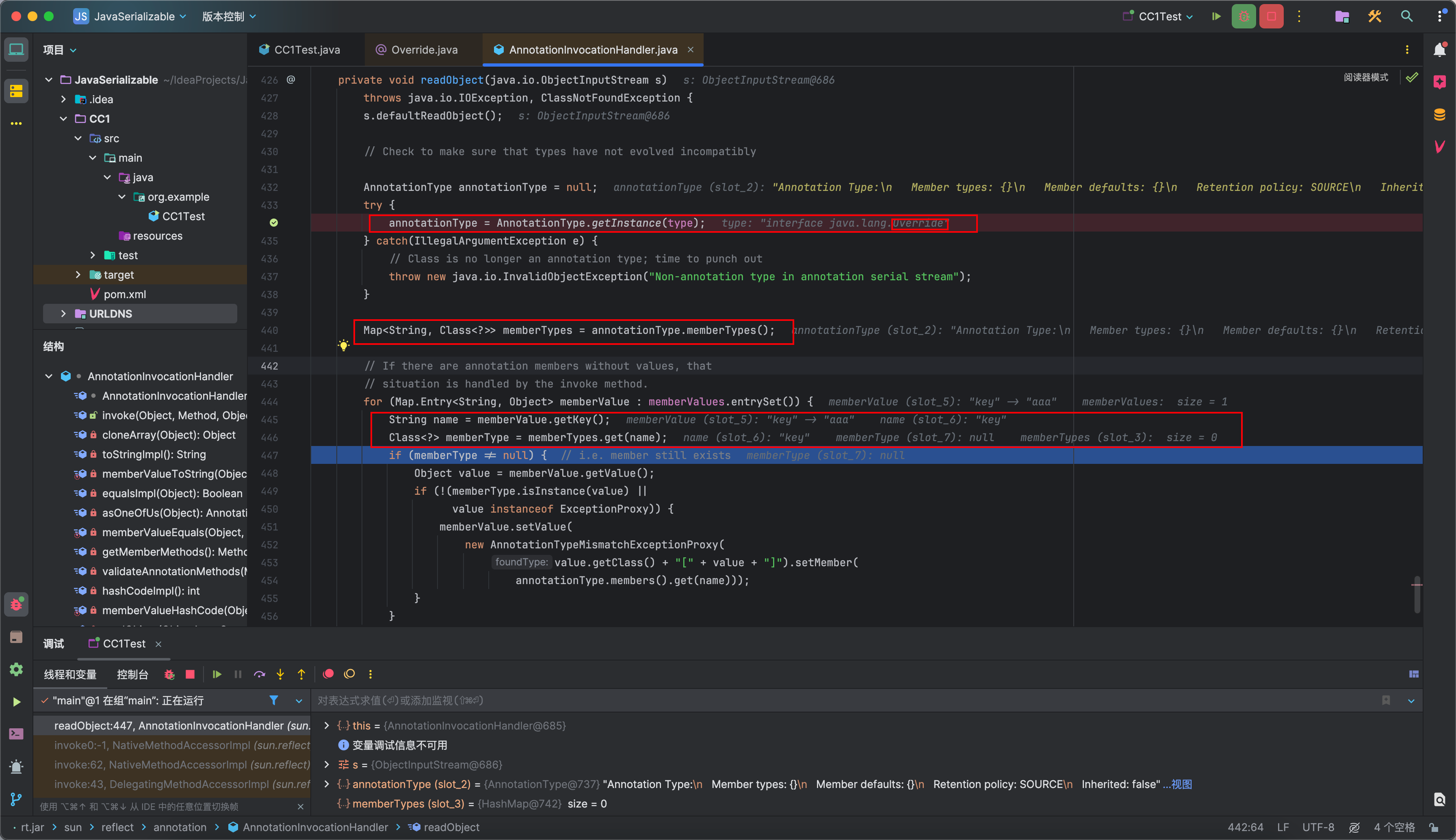Open Search Everywhere magnifier icon
This screenshot has width=1456, height=840.
[x=1406, y=16]
